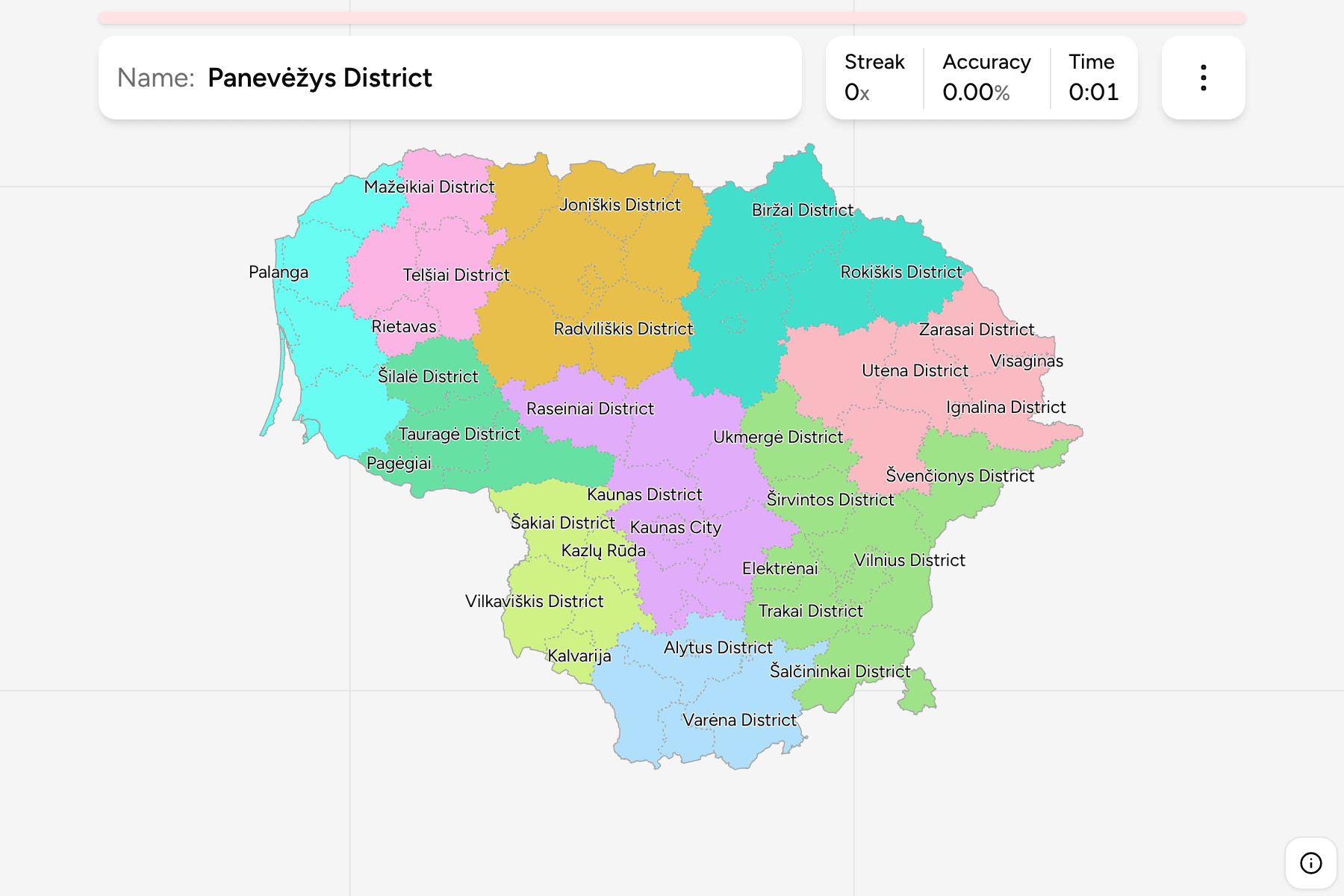Select the Šalčininkai District label

(840, 671)
